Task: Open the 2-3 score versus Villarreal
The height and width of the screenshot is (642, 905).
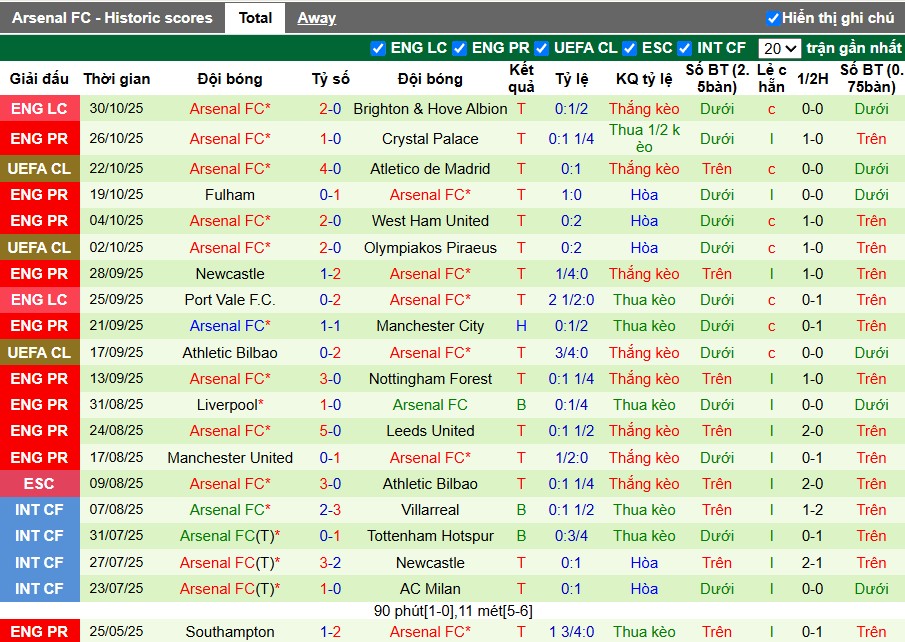Action: coord(330,510)
